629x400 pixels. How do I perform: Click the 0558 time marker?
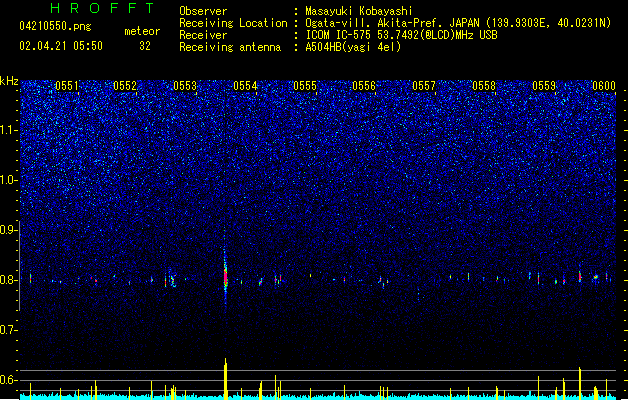tap(484, 86)
